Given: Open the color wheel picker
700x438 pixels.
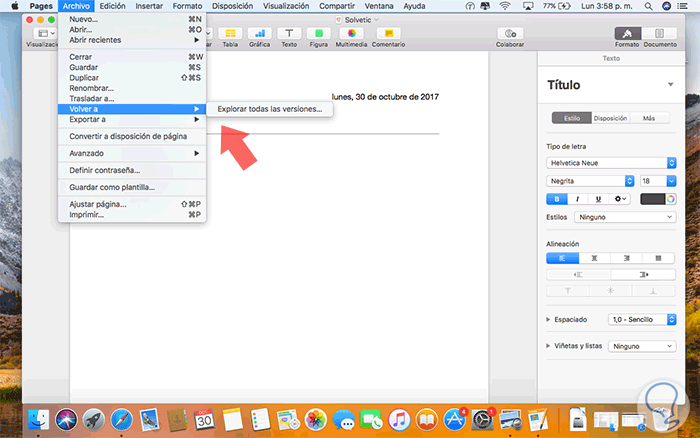Looking at the screenshot, I should 671,199.
